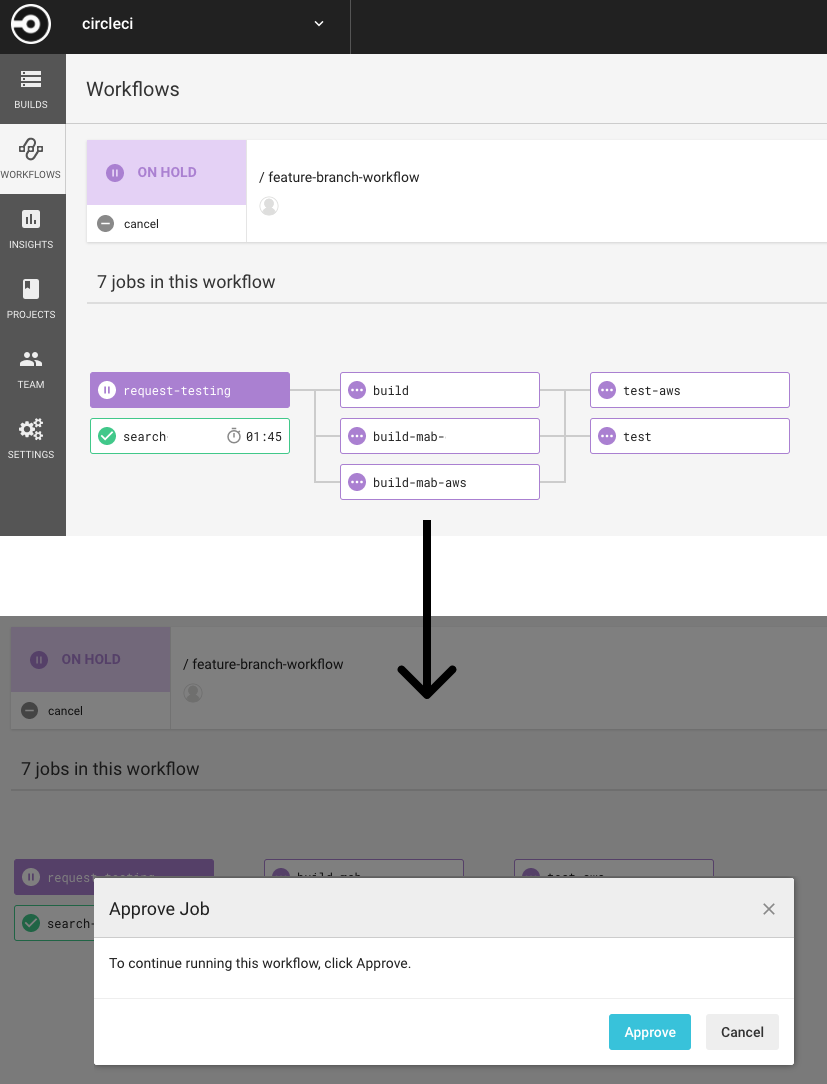Switch to Workflows in sidebar
Screen dimensions: 827x1084
pos(31,159)
